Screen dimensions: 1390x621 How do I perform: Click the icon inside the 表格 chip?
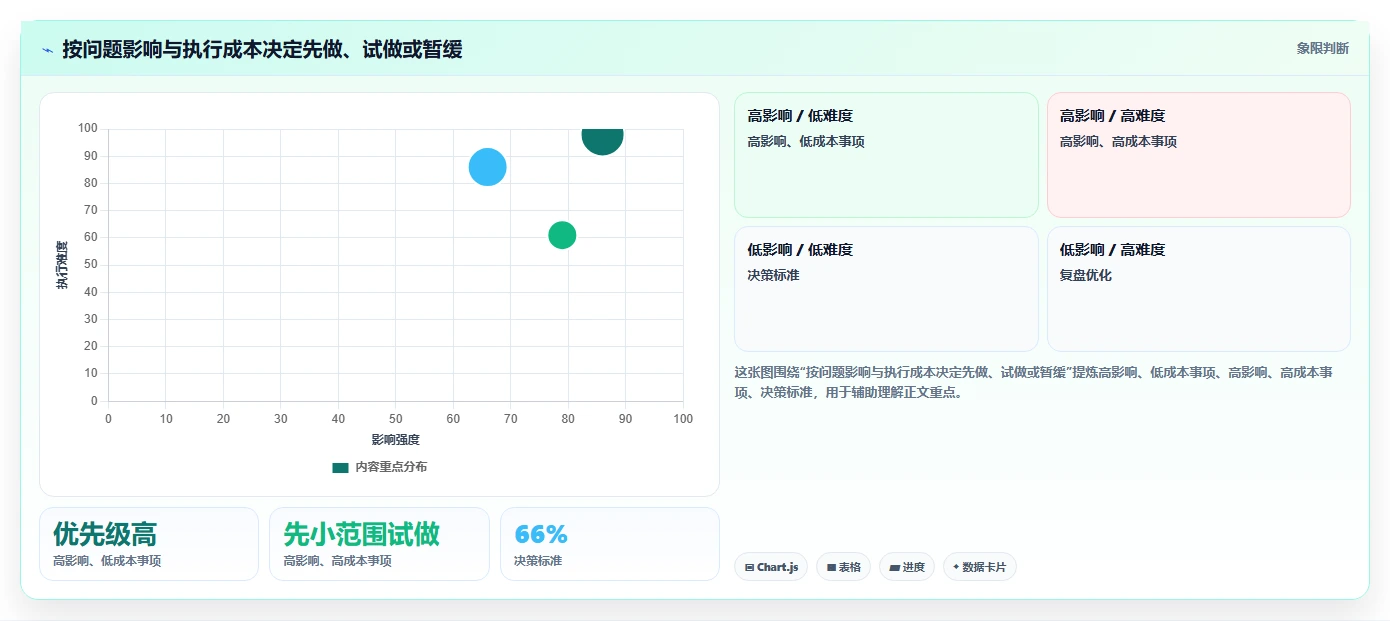(x=831, y=567)
